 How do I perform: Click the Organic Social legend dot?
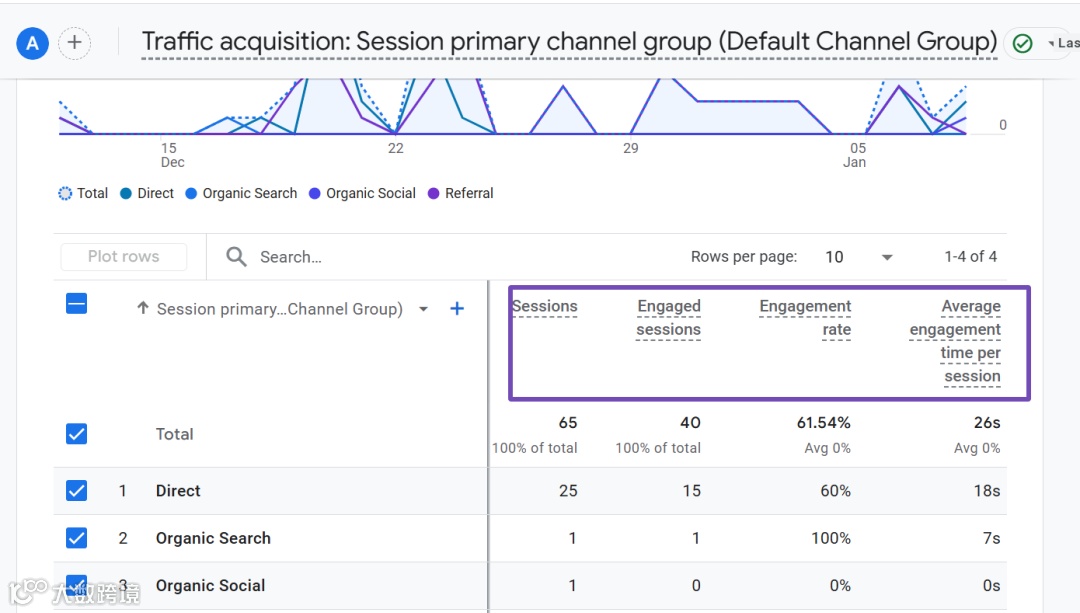pyautogui.click(x=315, y=194)
